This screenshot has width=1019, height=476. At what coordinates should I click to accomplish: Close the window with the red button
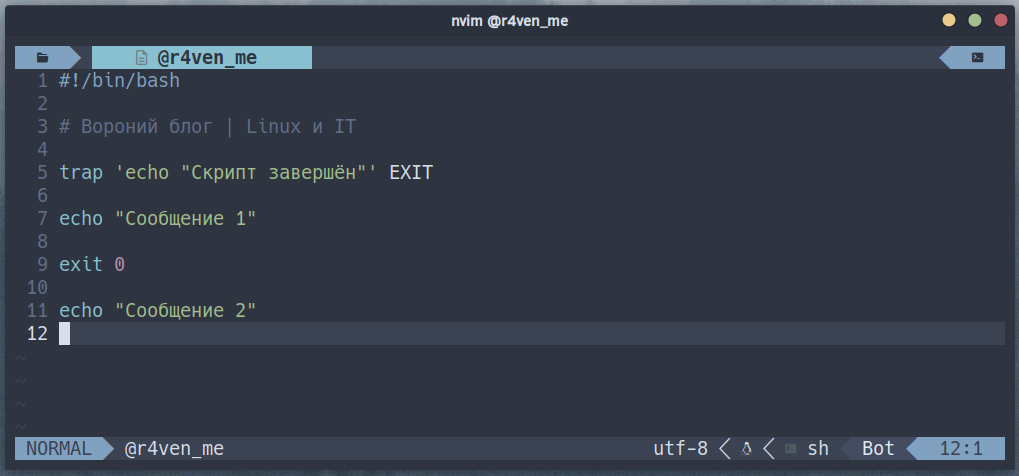tap(1001, 20)
